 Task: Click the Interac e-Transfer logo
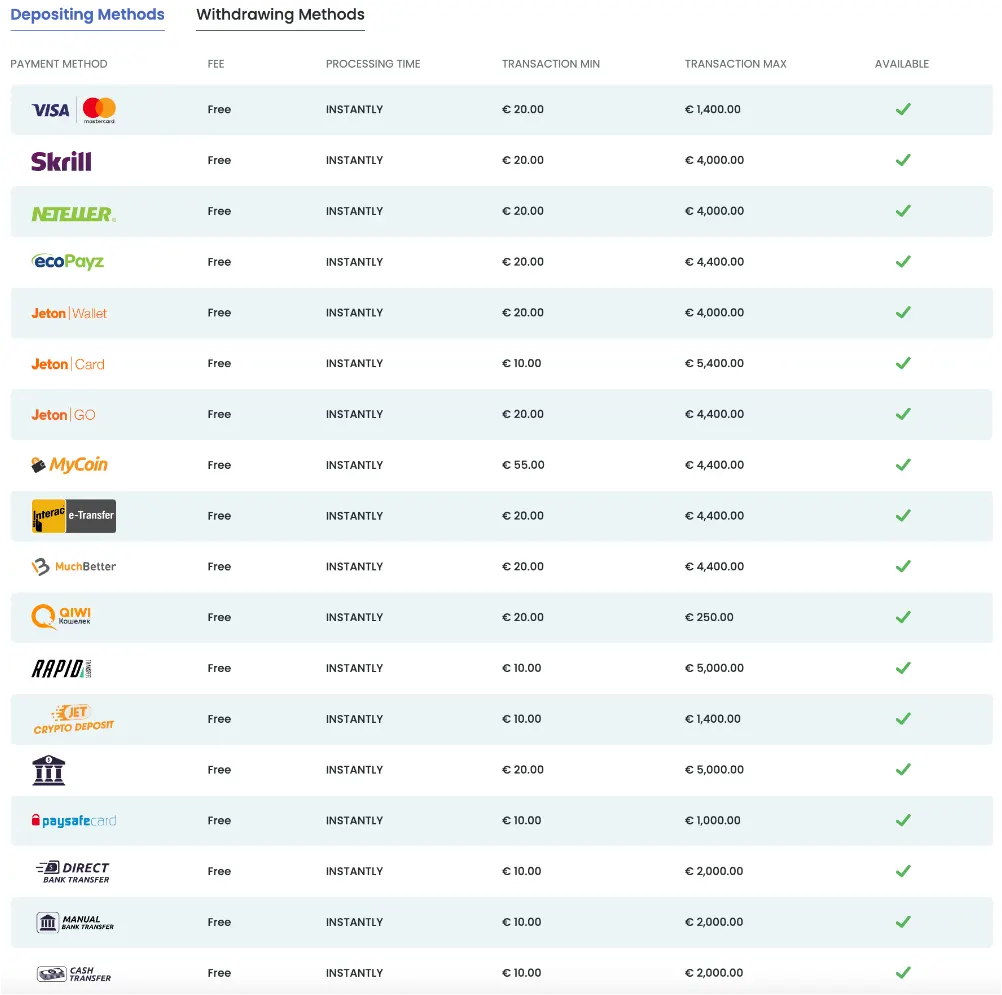(73, 516)
